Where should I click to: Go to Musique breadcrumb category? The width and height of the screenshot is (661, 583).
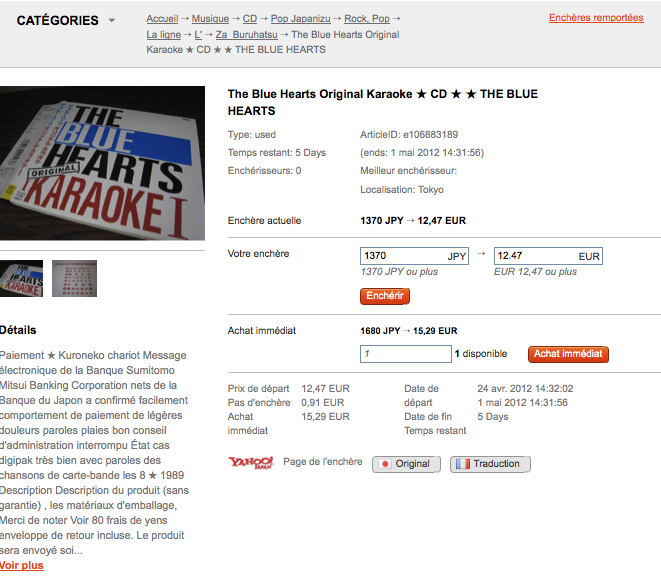coord(210,19)
